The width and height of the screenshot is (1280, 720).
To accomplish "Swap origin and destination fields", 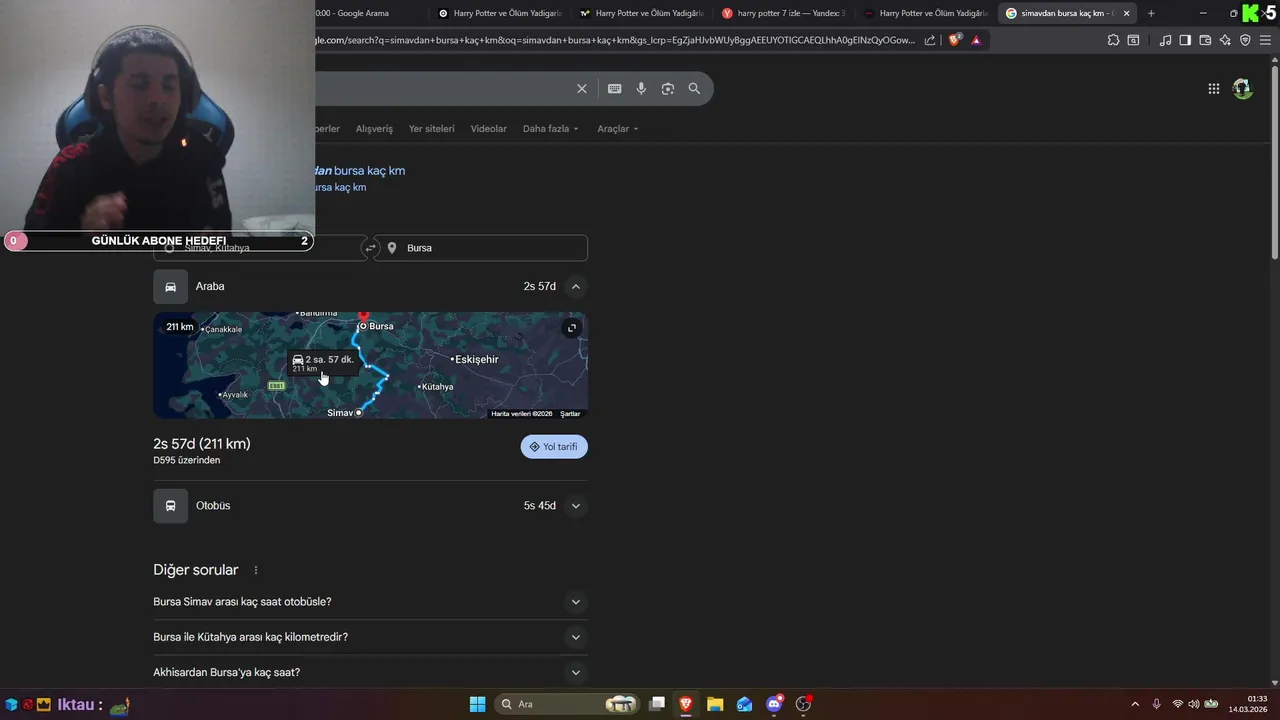I will pos(370,248).
